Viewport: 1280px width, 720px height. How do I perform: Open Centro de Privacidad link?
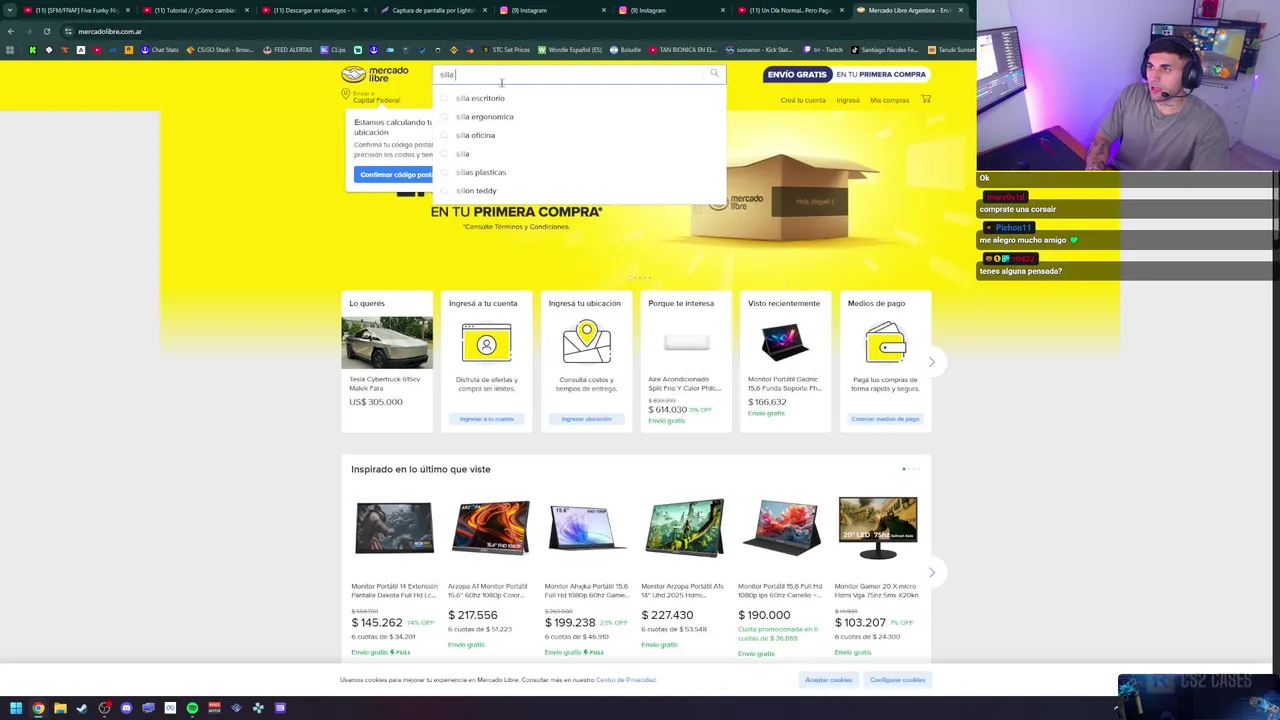[625, 680]
